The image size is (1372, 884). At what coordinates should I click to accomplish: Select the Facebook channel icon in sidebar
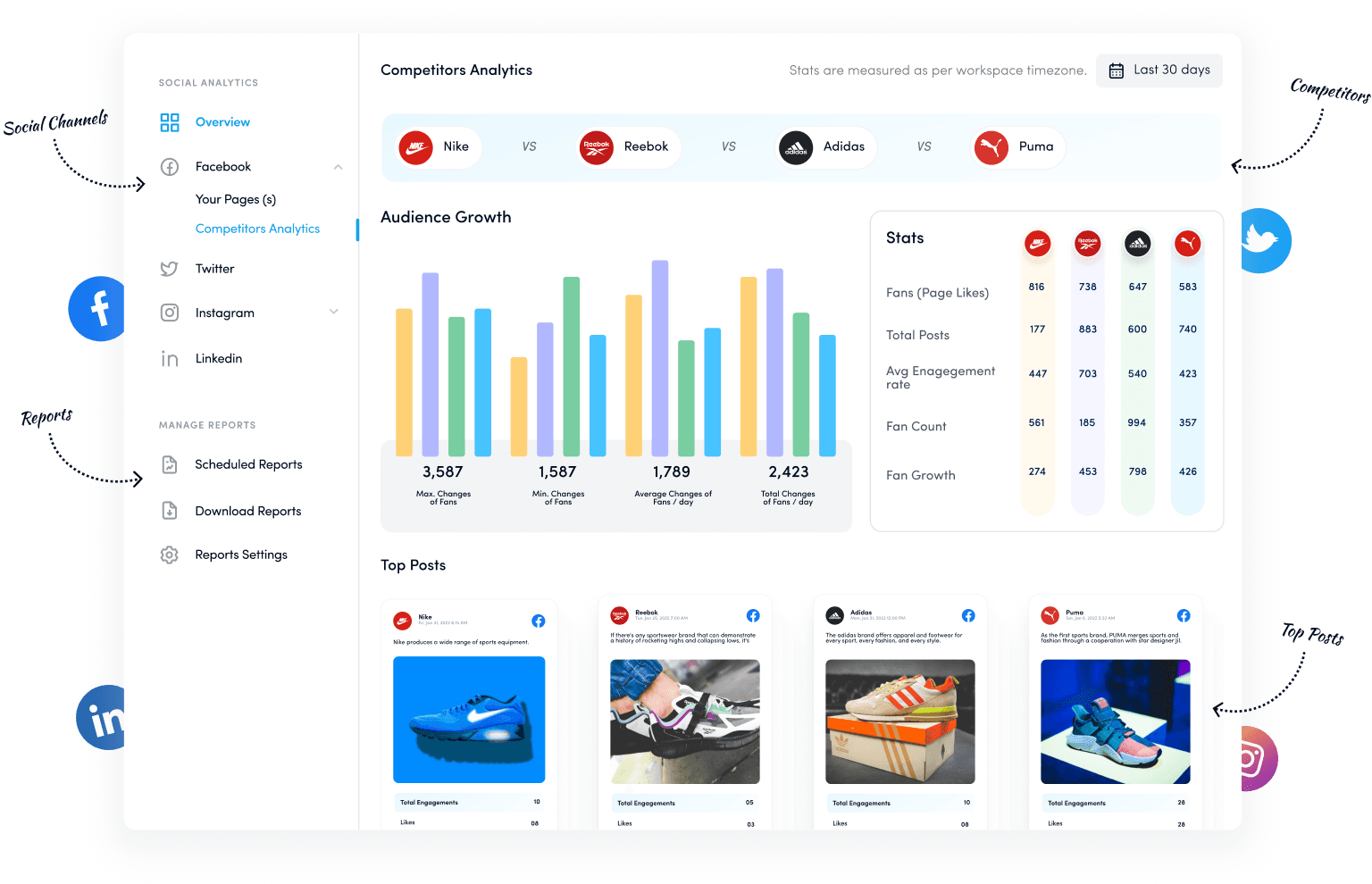coord(170,166)
